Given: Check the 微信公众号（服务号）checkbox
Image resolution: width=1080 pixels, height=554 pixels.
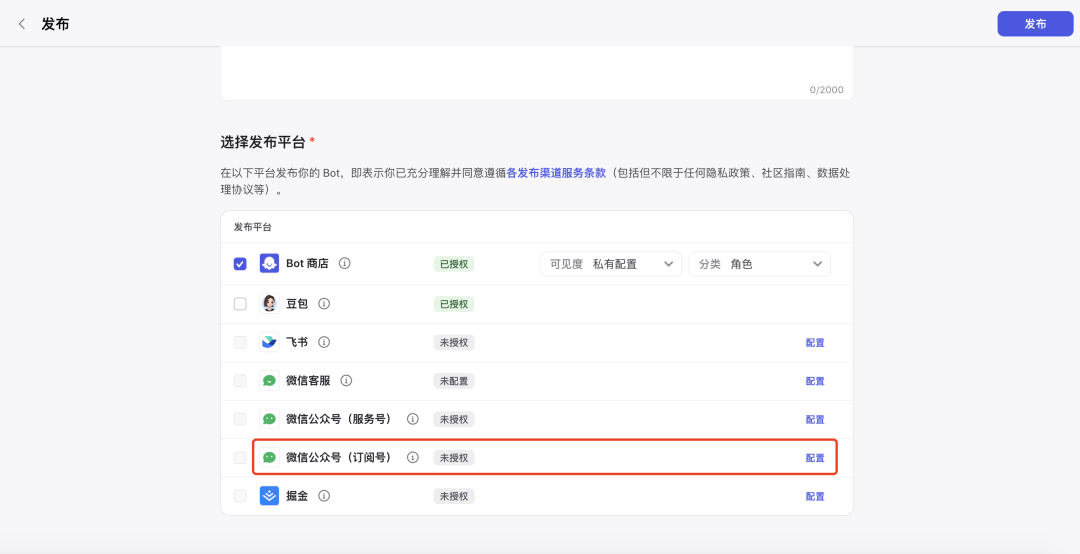Looking at the screenshot, I should pyautogui.click(x=240, y=420).
